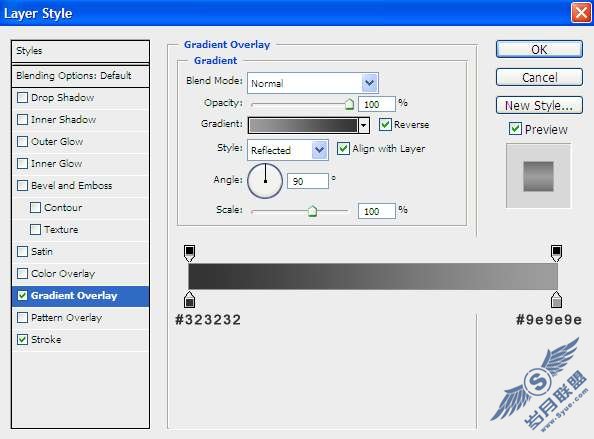This screenshot has height=439, width=594.
Task: Select the #9e9e9e color stop
Action: (x=556, y=300)
